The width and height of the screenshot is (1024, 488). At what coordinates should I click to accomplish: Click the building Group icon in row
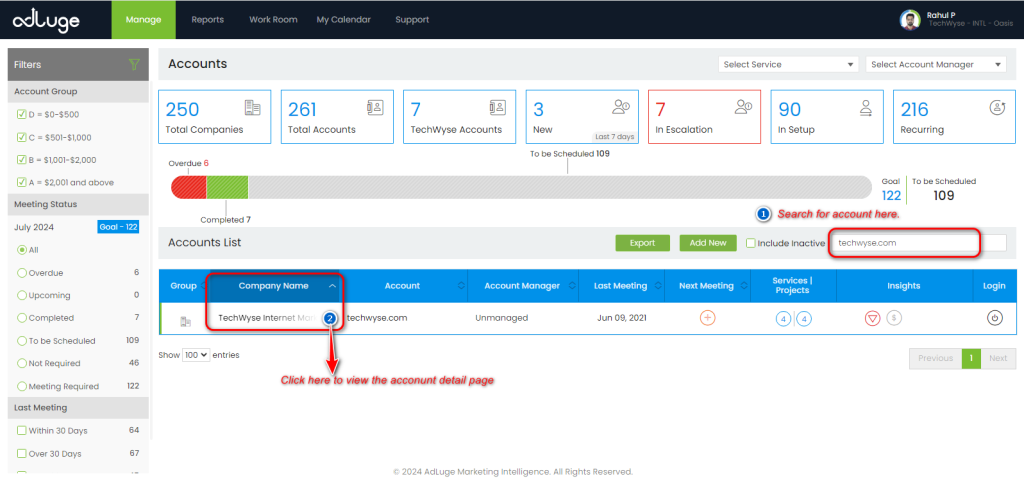pyautogui.click(x=184, y=320)
